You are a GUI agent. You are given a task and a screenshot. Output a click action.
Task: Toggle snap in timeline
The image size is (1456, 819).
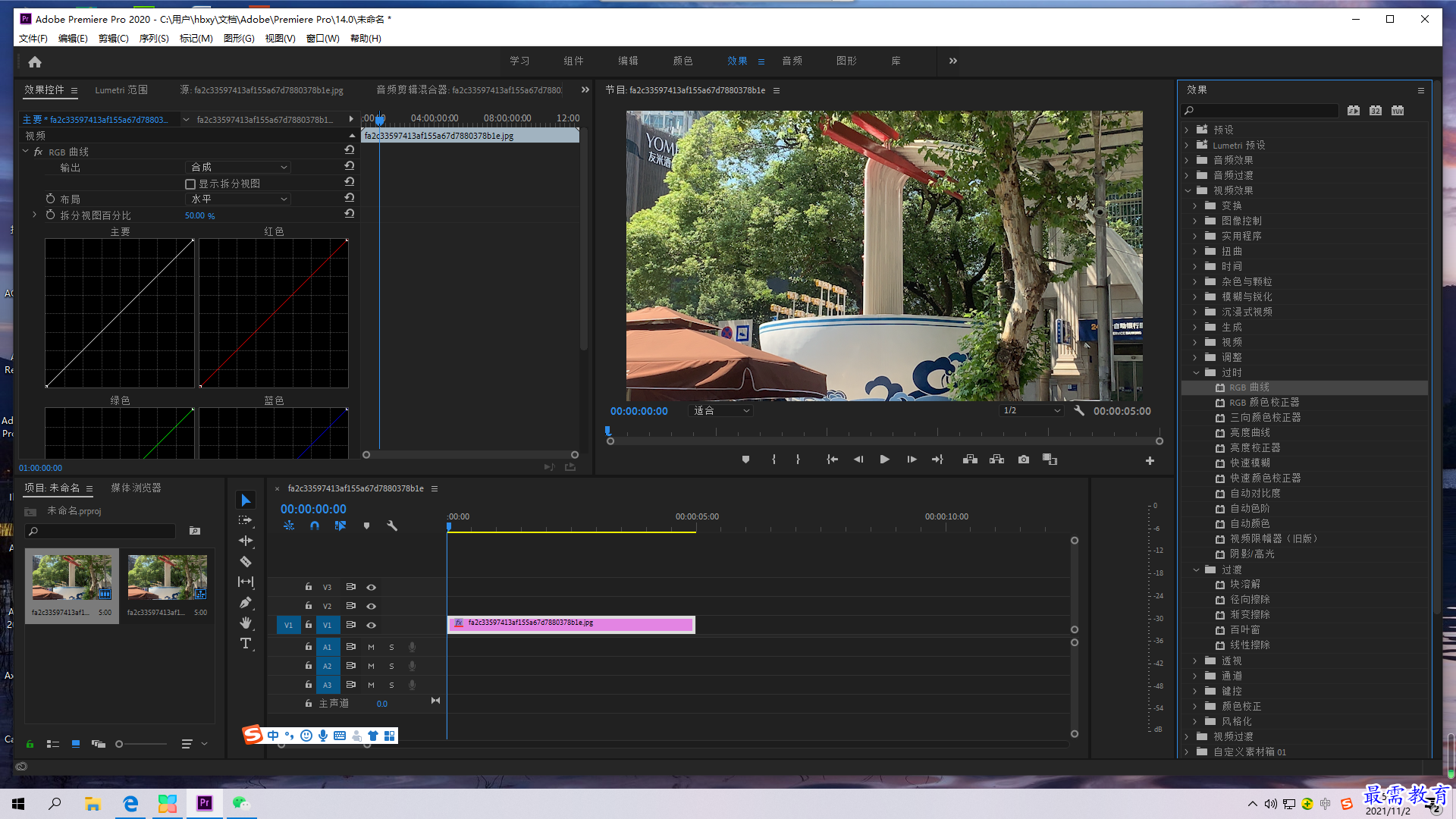[x=315, y=526]
